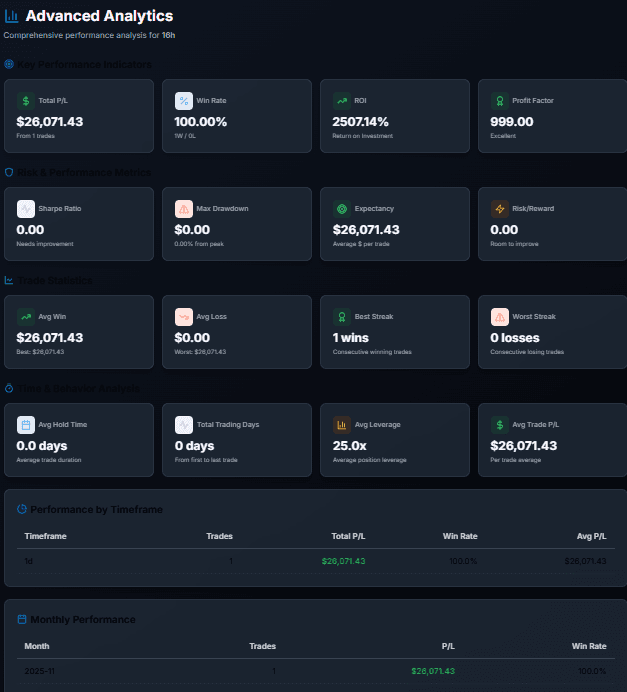
Task: Click the 'From 1 trades' caption
Action: pyautogui.click(x=35, y=136)
